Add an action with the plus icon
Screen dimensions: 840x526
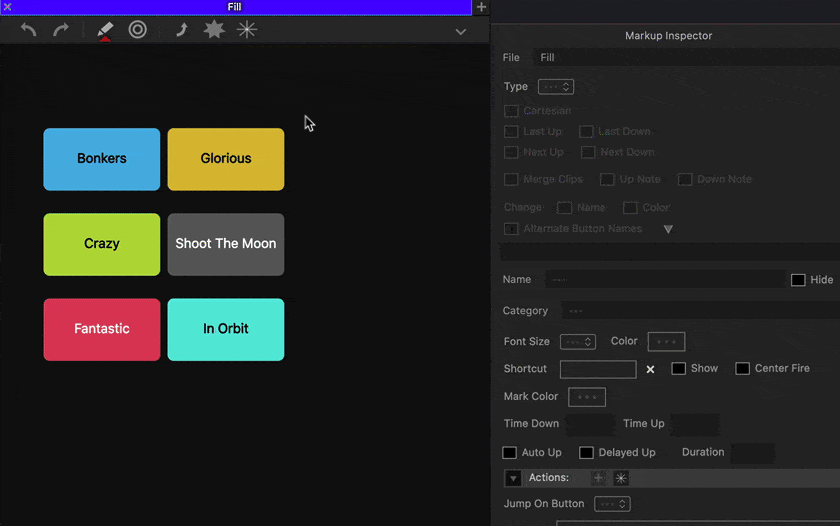[598, 478]
